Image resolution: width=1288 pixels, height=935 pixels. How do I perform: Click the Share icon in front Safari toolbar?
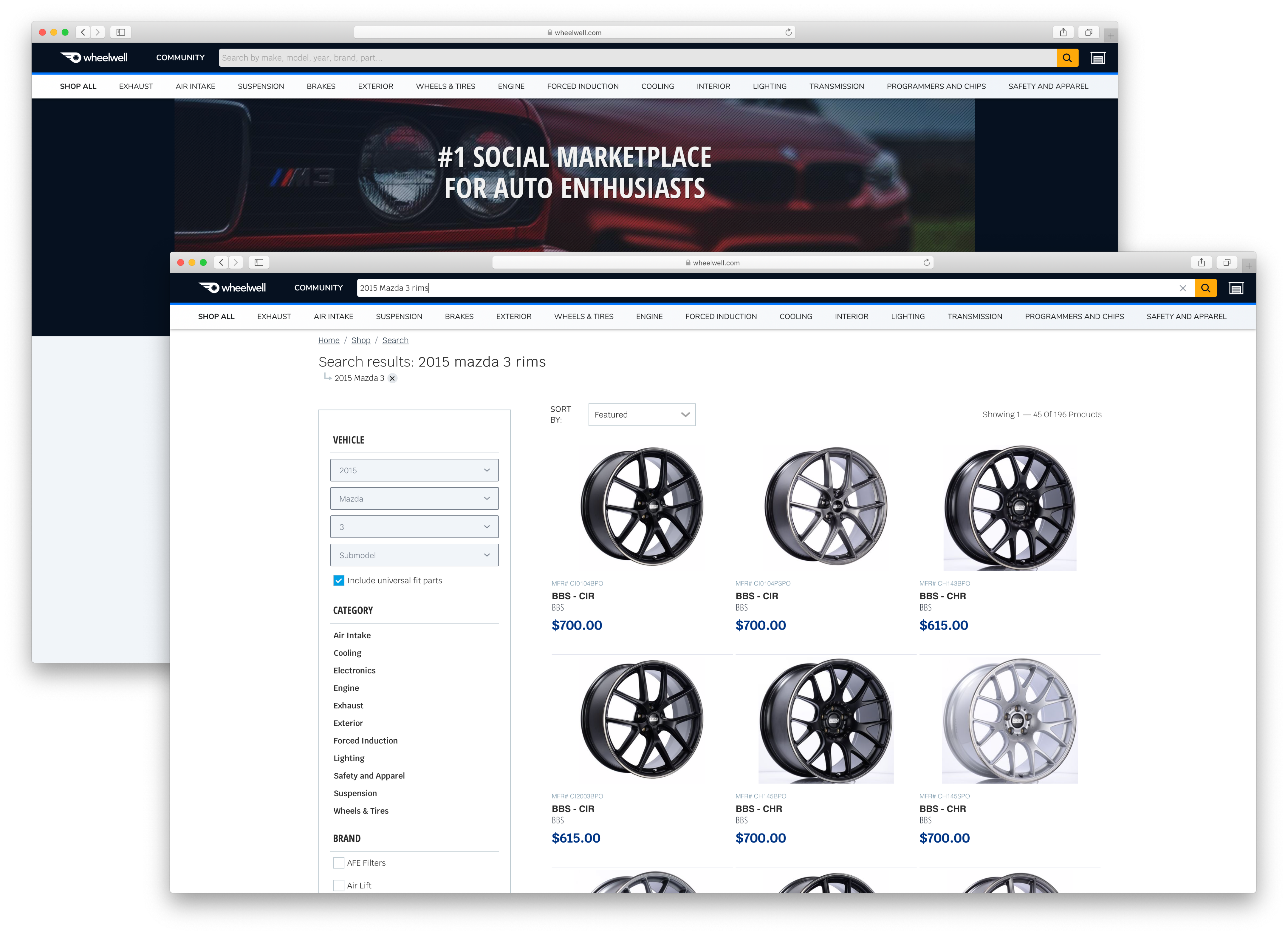[1201, 262]
